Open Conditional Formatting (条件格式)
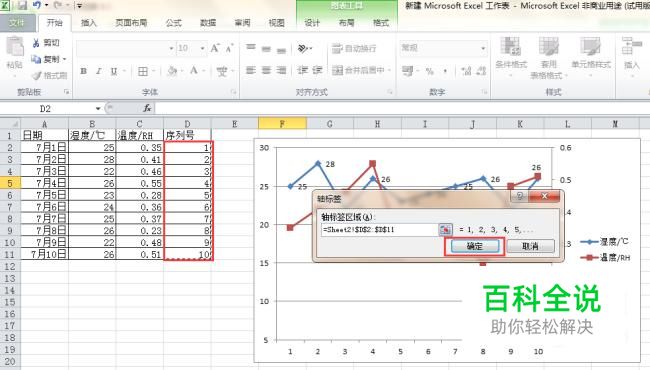Viewport: 650px width, 370px height. (511, 57)
